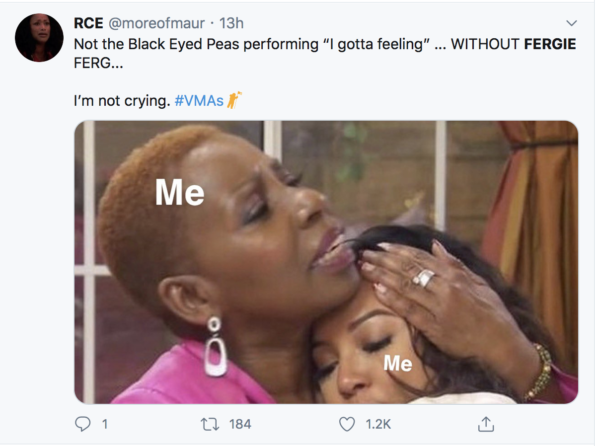Retweet using the arrows icon
This screenshot has height=446, width=595.
[210, 424]
